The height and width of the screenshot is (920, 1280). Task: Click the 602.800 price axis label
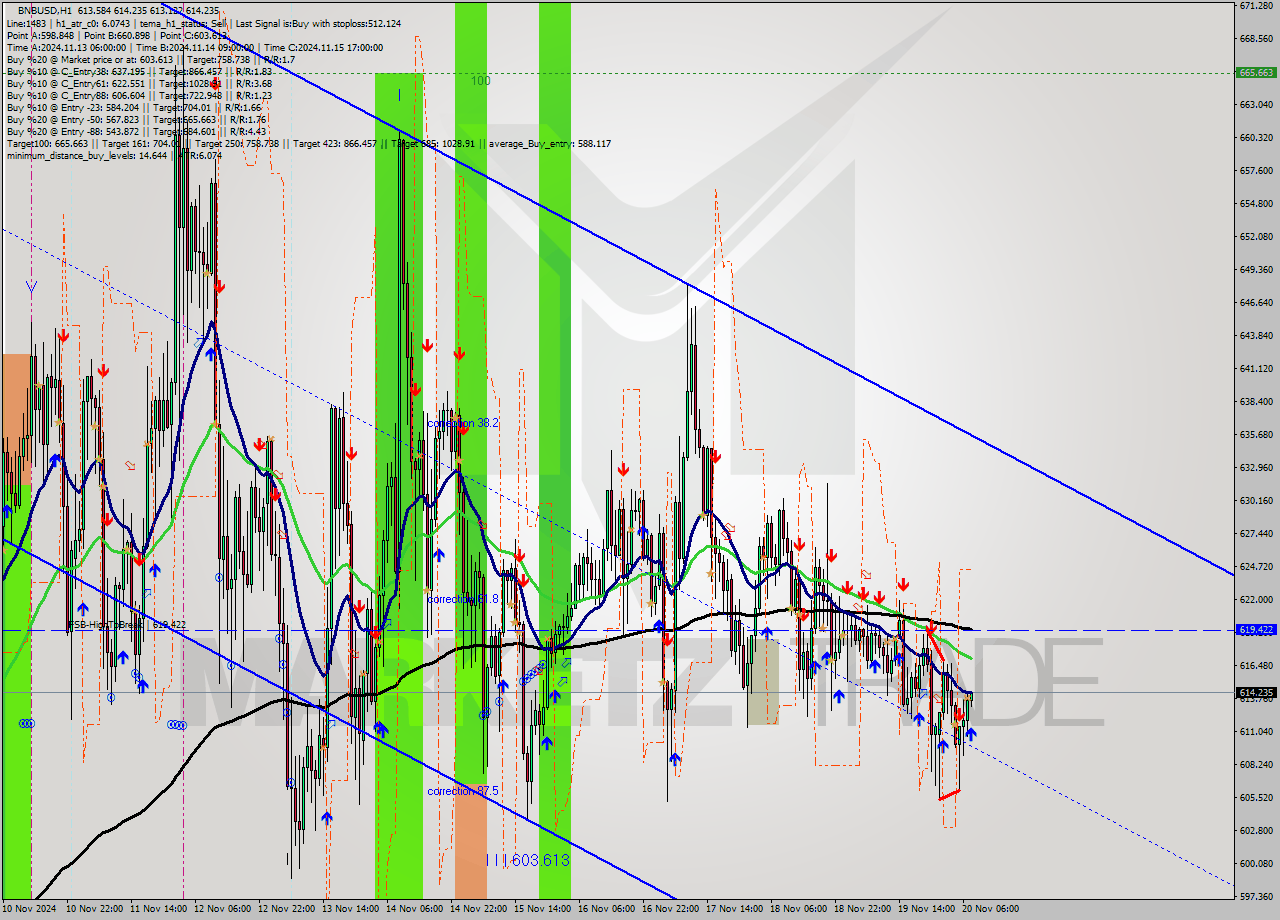[x=1256, y=830]
